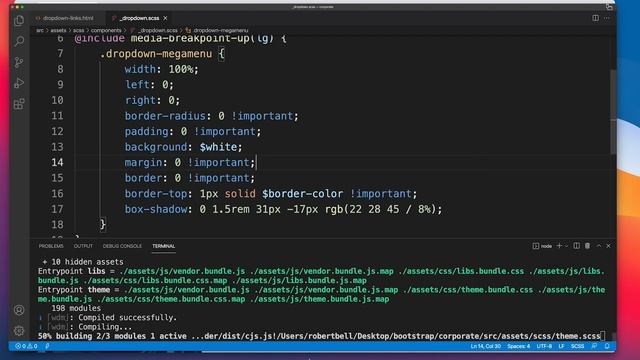Open the Explorer view in activity bar

tap(19, 20)
